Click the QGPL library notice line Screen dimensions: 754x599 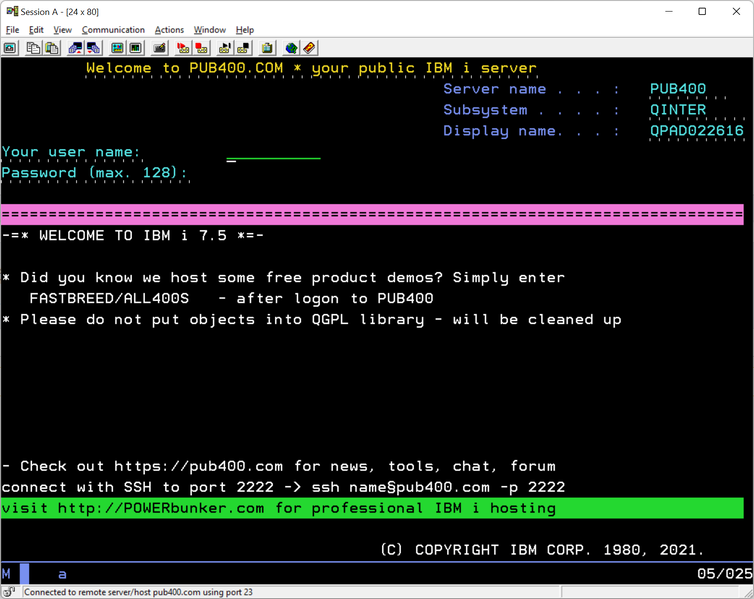click(311, 320)
